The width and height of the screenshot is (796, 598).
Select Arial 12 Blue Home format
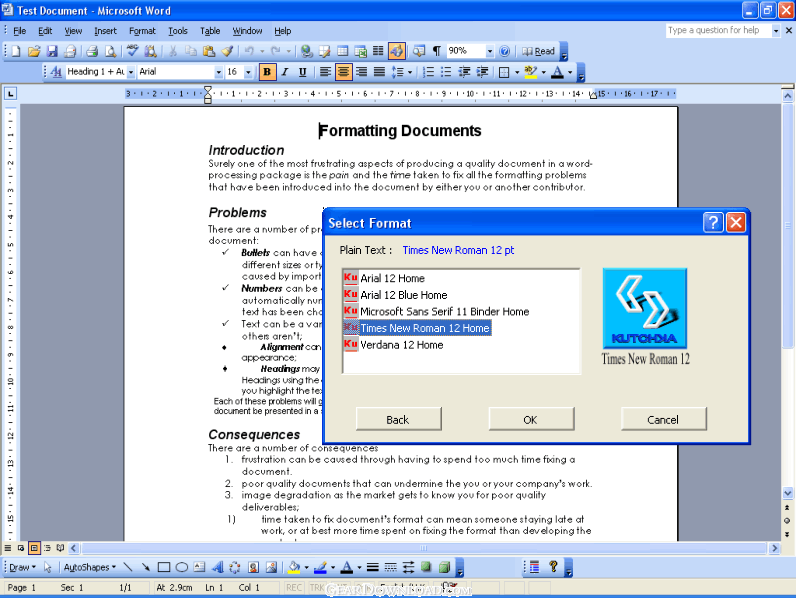point(404,295)
